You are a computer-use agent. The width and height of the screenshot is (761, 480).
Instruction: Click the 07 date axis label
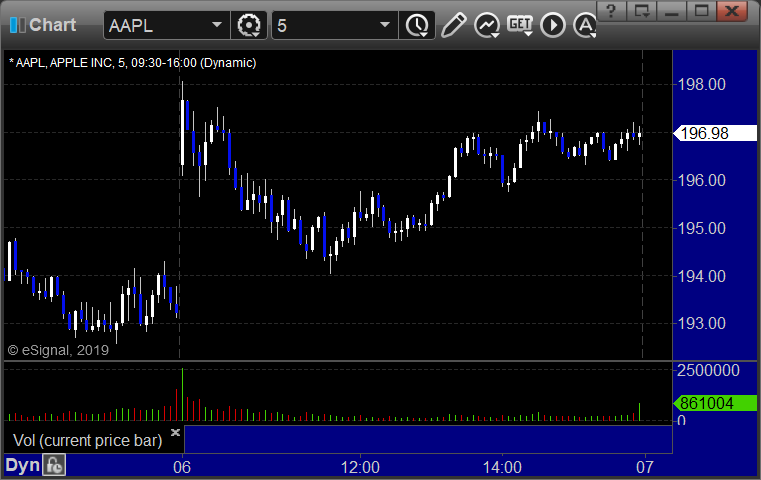pyautogui.click(x=645, y=467)
